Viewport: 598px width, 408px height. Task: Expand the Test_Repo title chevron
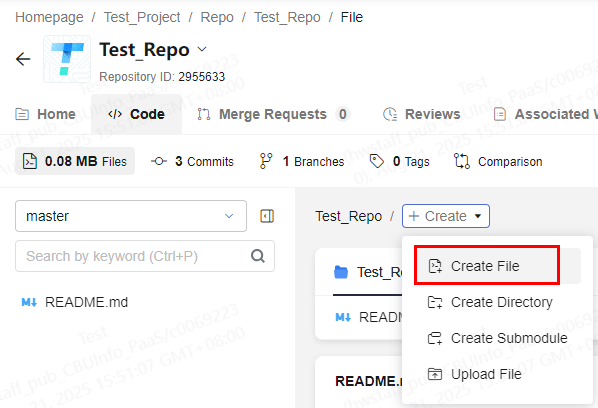pos(202,49)
